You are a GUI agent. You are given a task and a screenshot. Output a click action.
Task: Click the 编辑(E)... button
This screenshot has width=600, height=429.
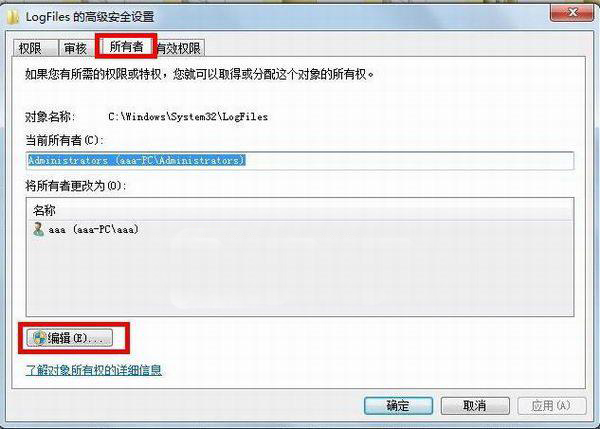pos(70,338)
